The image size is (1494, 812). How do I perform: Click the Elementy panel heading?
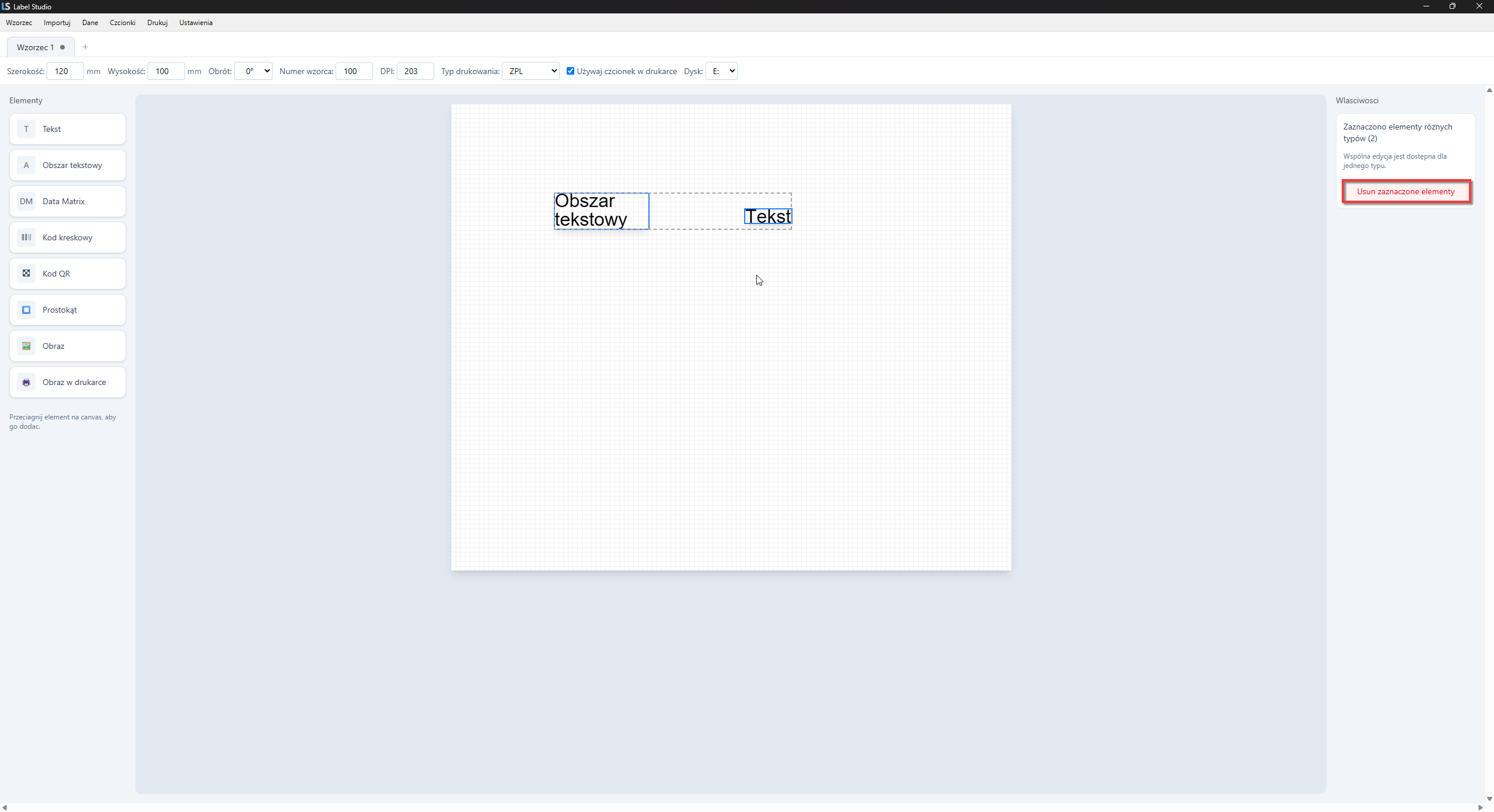26,100
